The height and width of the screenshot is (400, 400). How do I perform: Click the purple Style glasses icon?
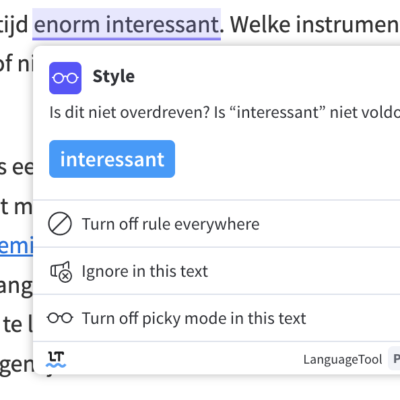[65, 78]
